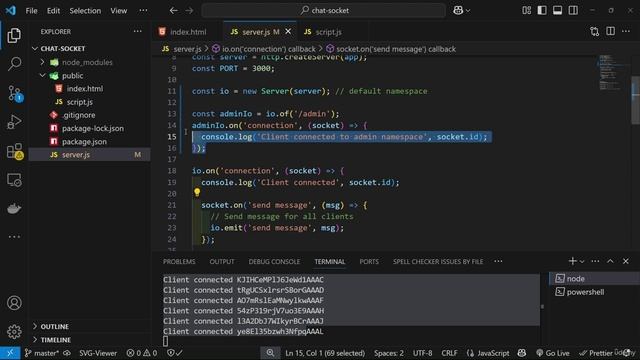
Task: Open the terminal launch profile dropdown
Action: [x=582, y=261]
